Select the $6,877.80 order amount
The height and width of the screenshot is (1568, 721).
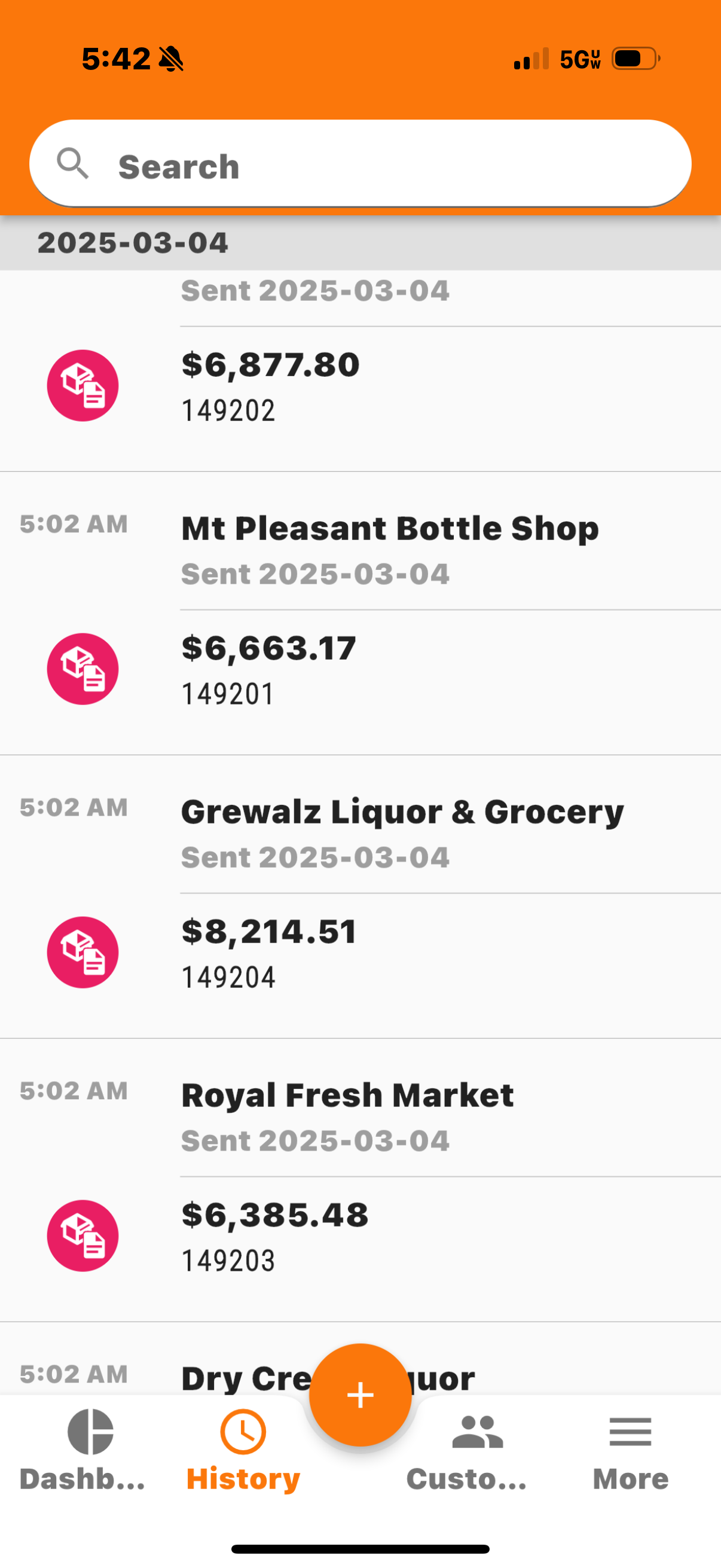tap(271, 364)
